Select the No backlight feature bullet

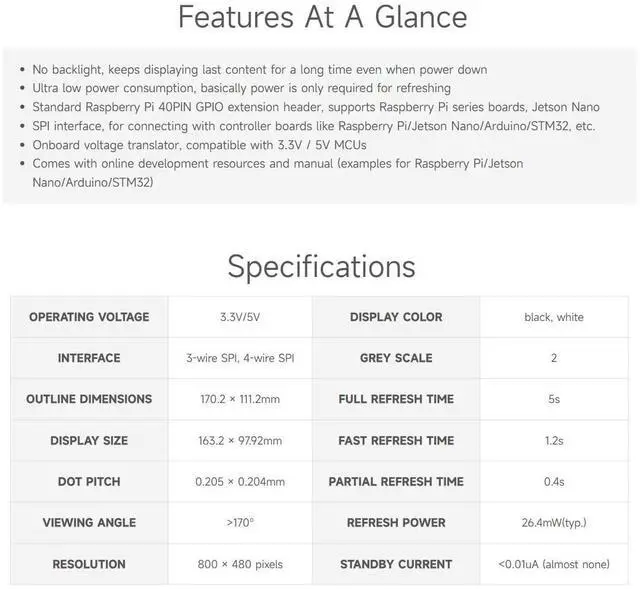point(259,70)
